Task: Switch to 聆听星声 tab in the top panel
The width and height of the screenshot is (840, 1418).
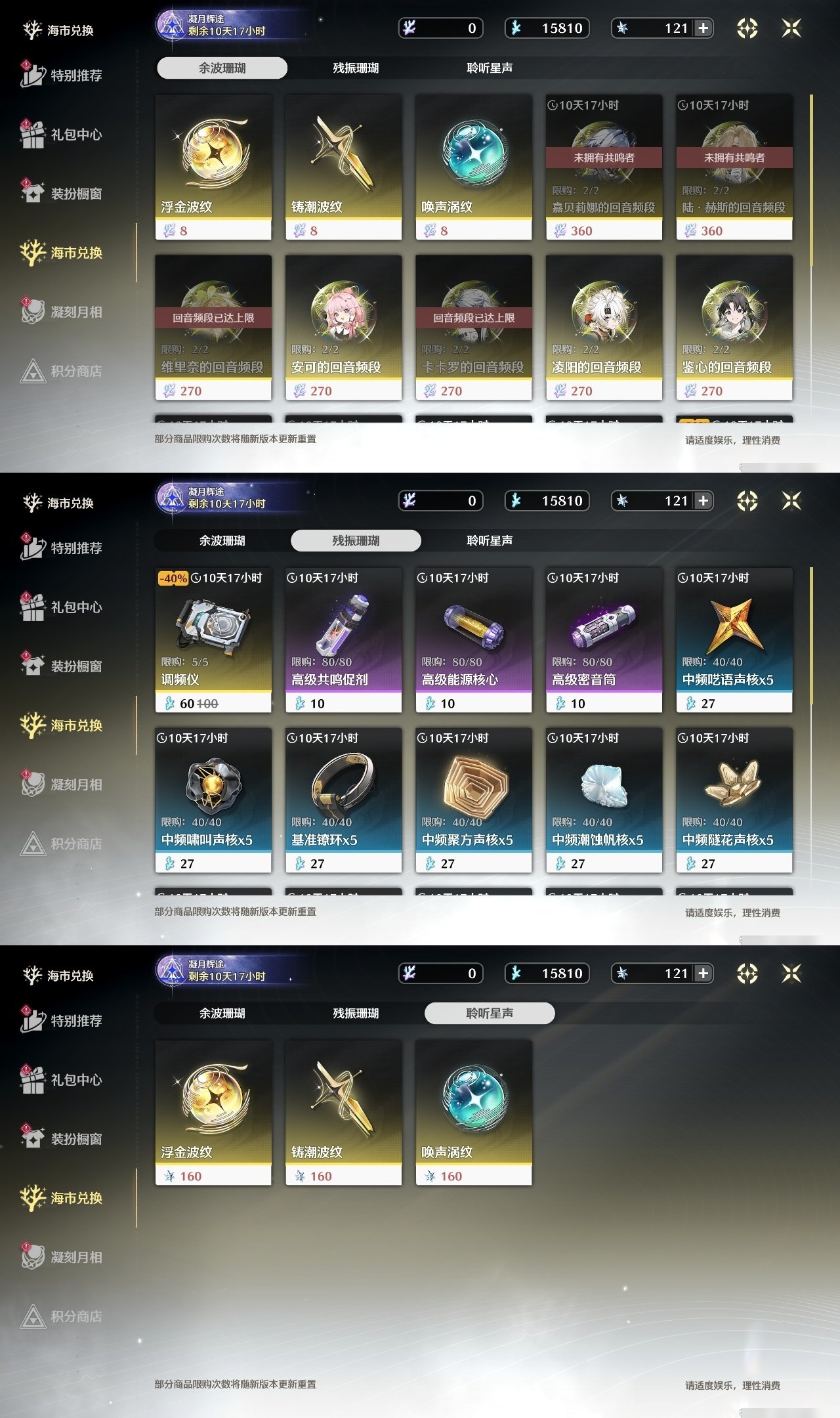Action: coord(490,68)
